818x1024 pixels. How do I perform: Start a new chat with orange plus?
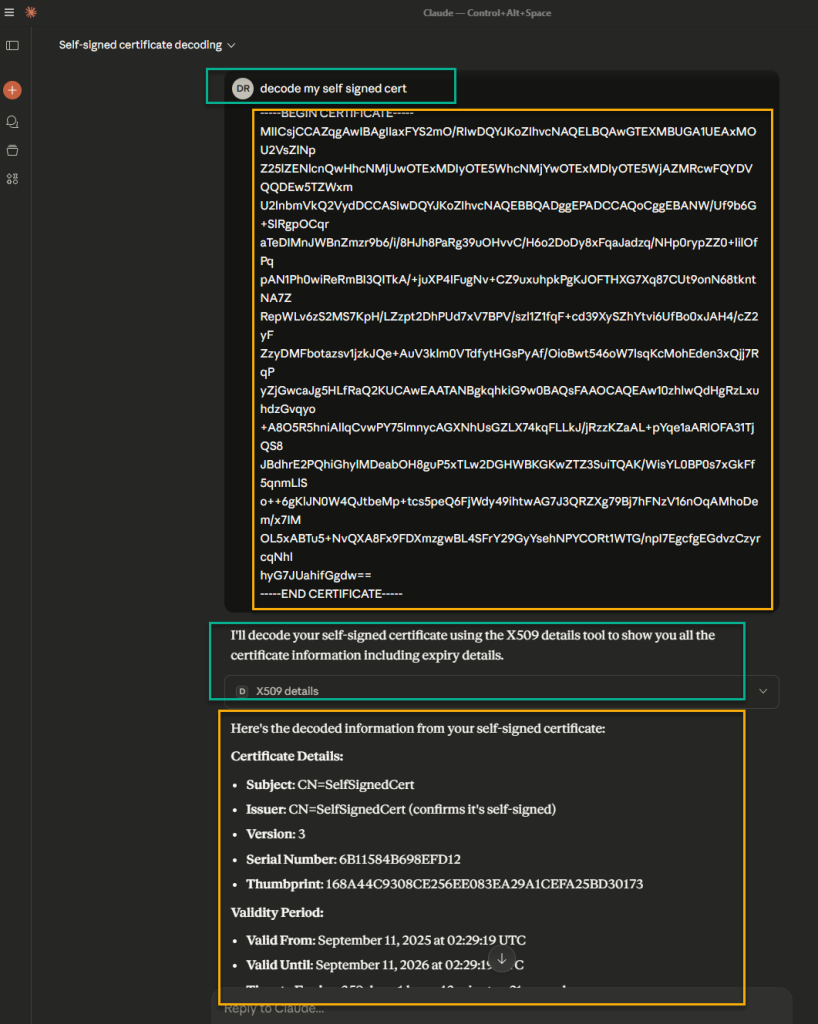click(12, 90)
